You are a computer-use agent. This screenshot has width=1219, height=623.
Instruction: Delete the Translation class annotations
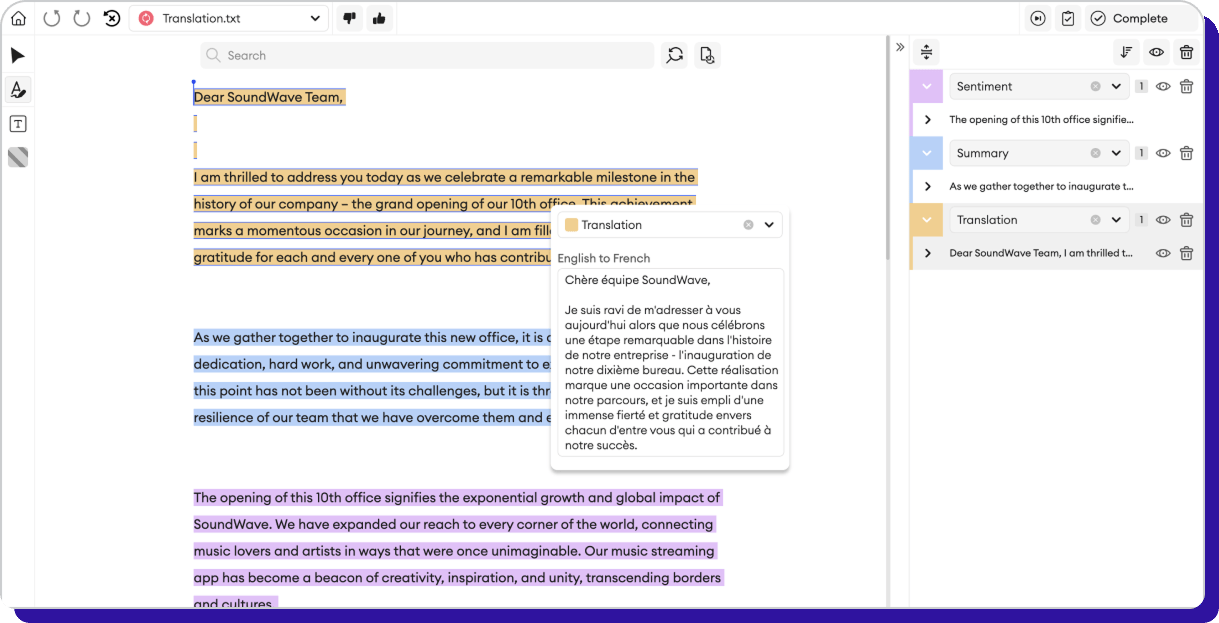pyautogui.click(x=1186, y=220)
